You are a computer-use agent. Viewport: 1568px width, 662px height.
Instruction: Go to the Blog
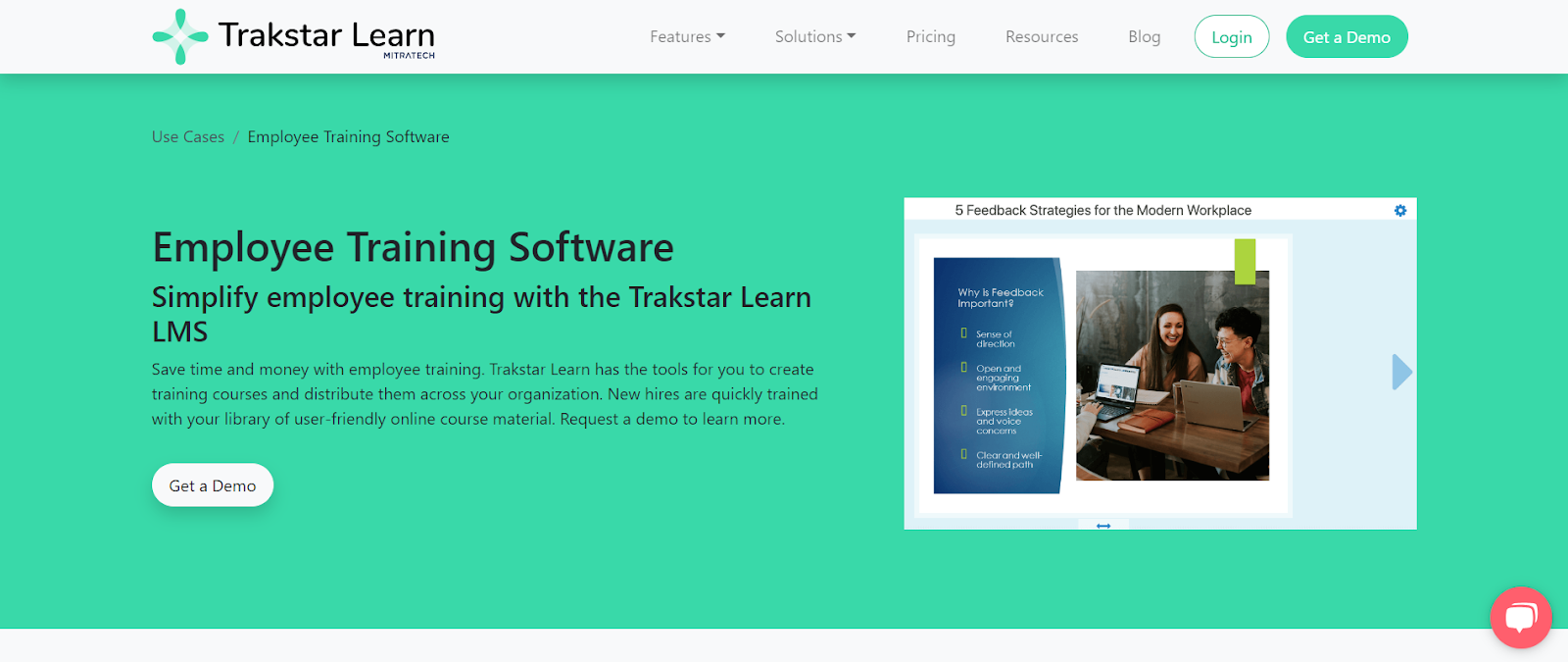click(1144, 36)
